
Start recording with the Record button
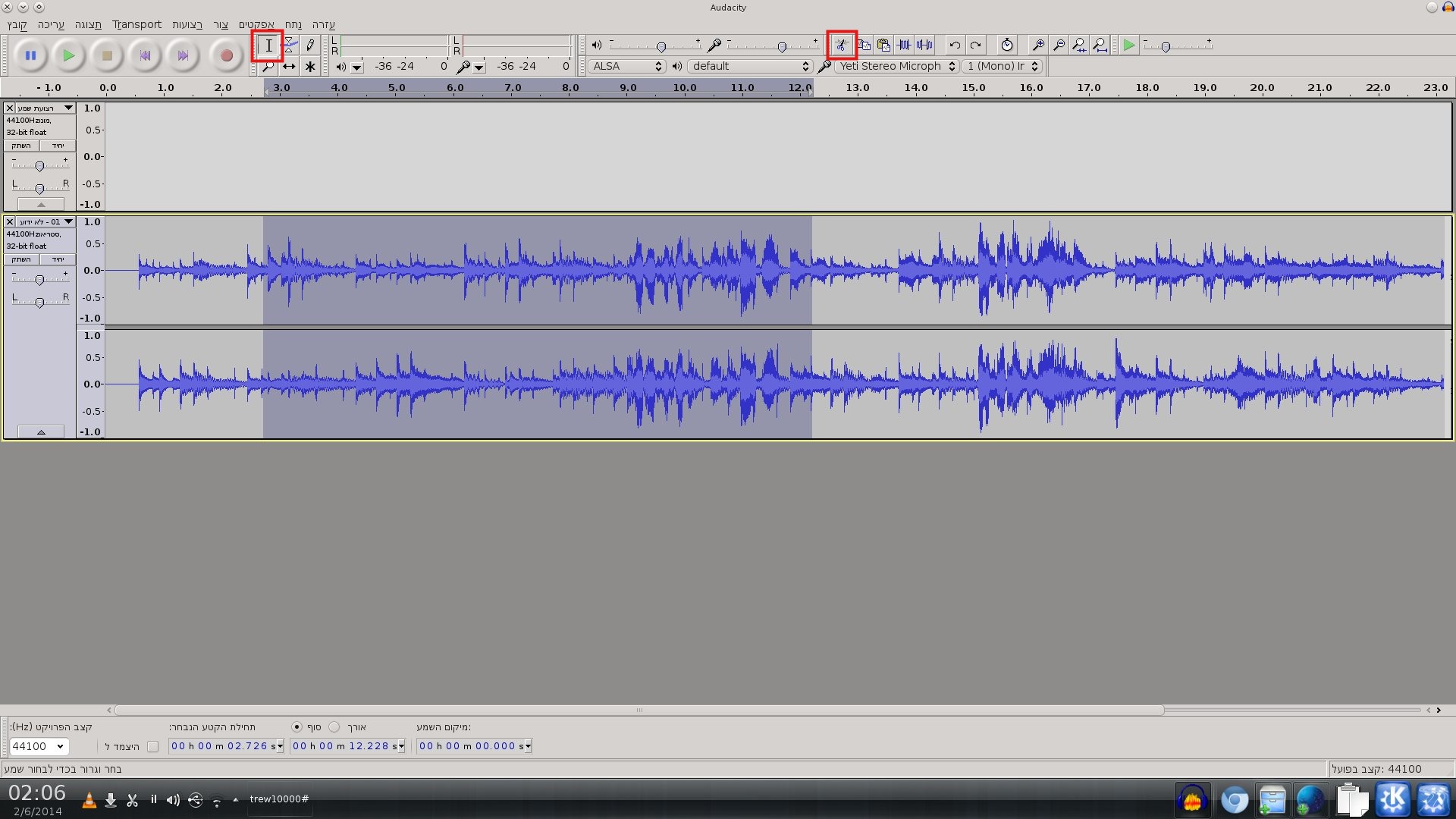pyautogui.click(x=226, y=55)
